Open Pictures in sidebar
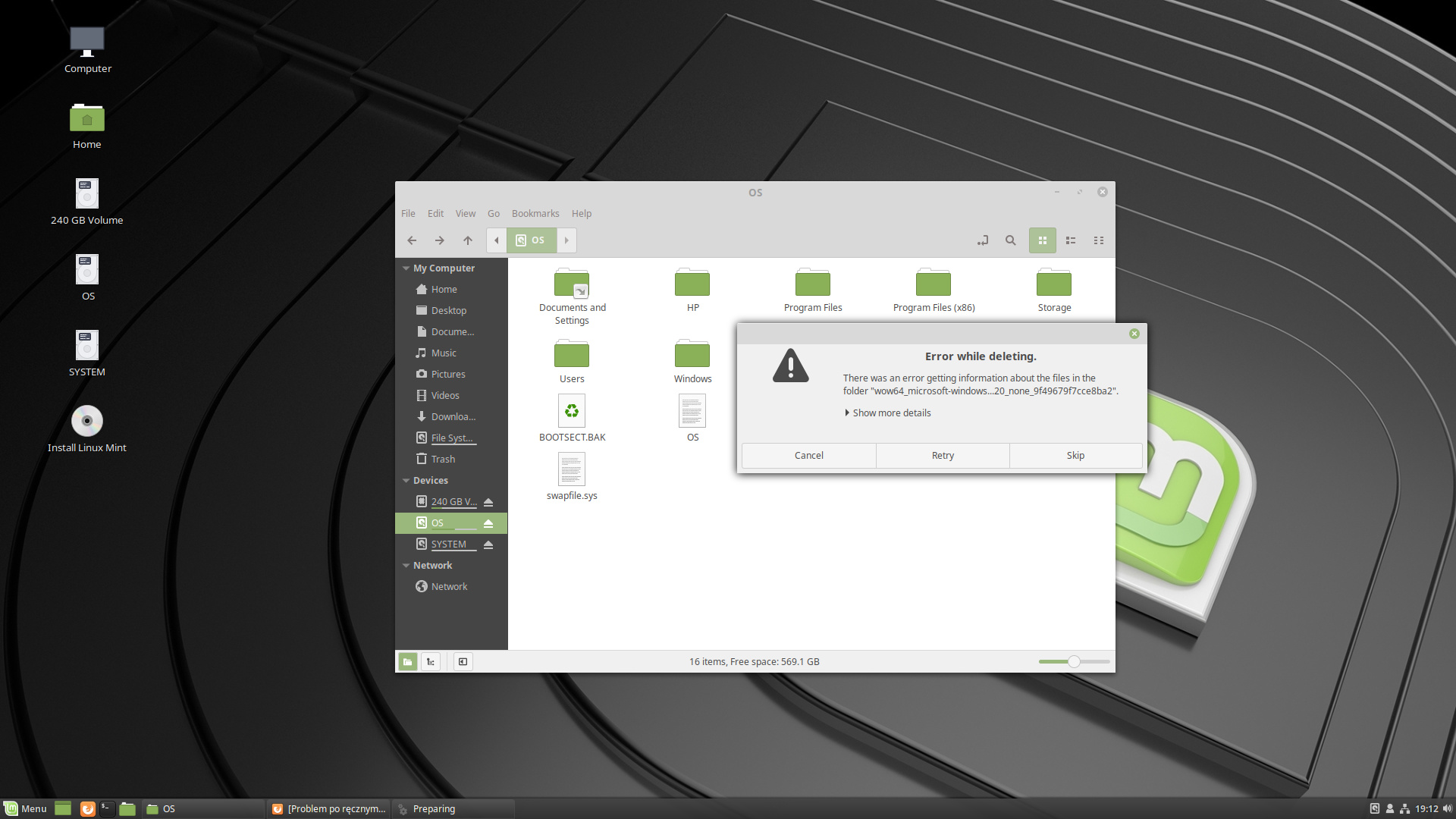This screenshot has height=819, width=1456. click(451, 375)
